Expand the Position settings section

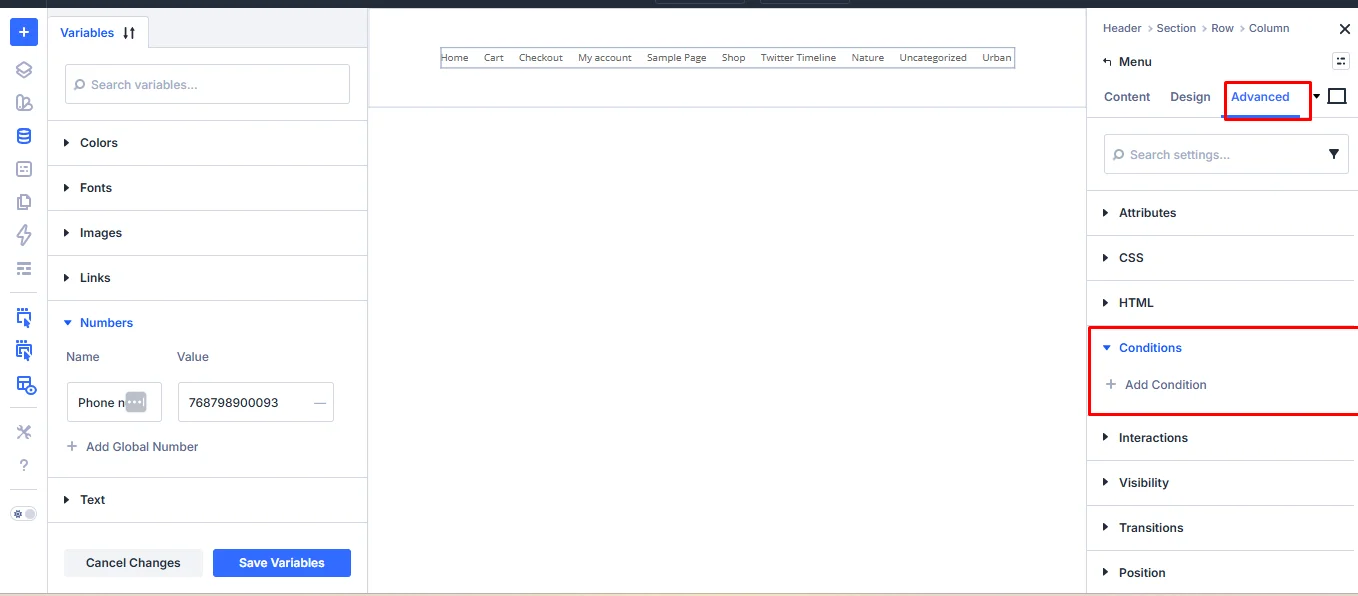[x=1221, y=573]
